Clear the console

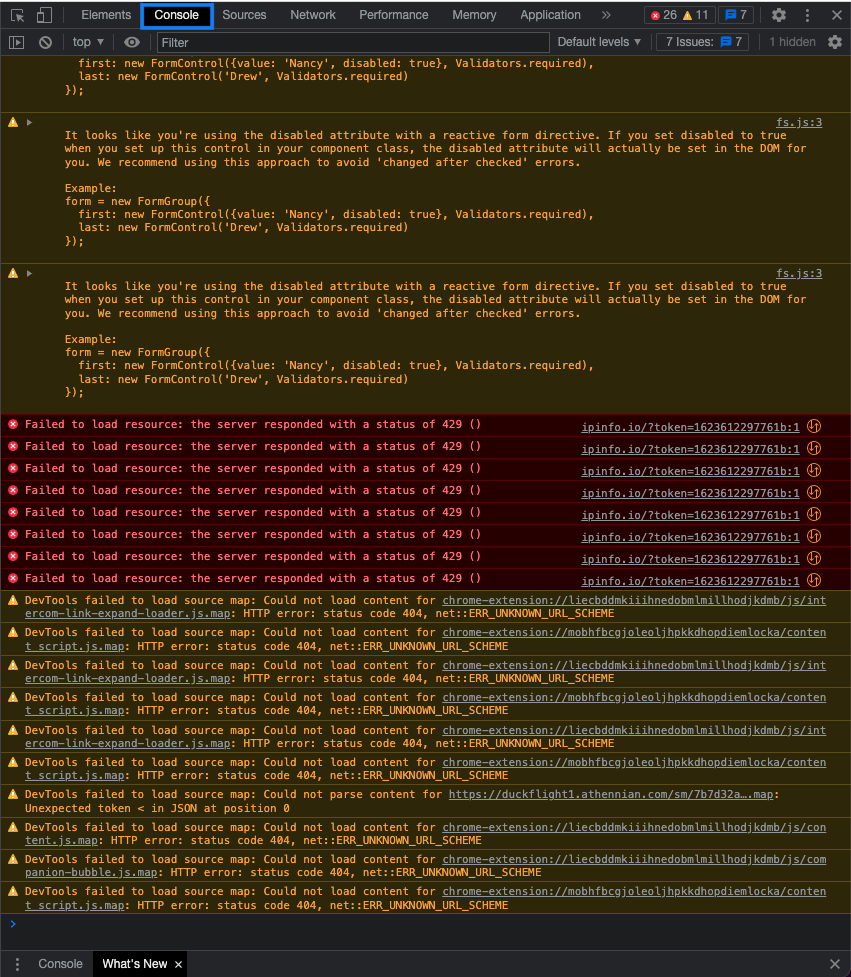[x=45, y=42]
